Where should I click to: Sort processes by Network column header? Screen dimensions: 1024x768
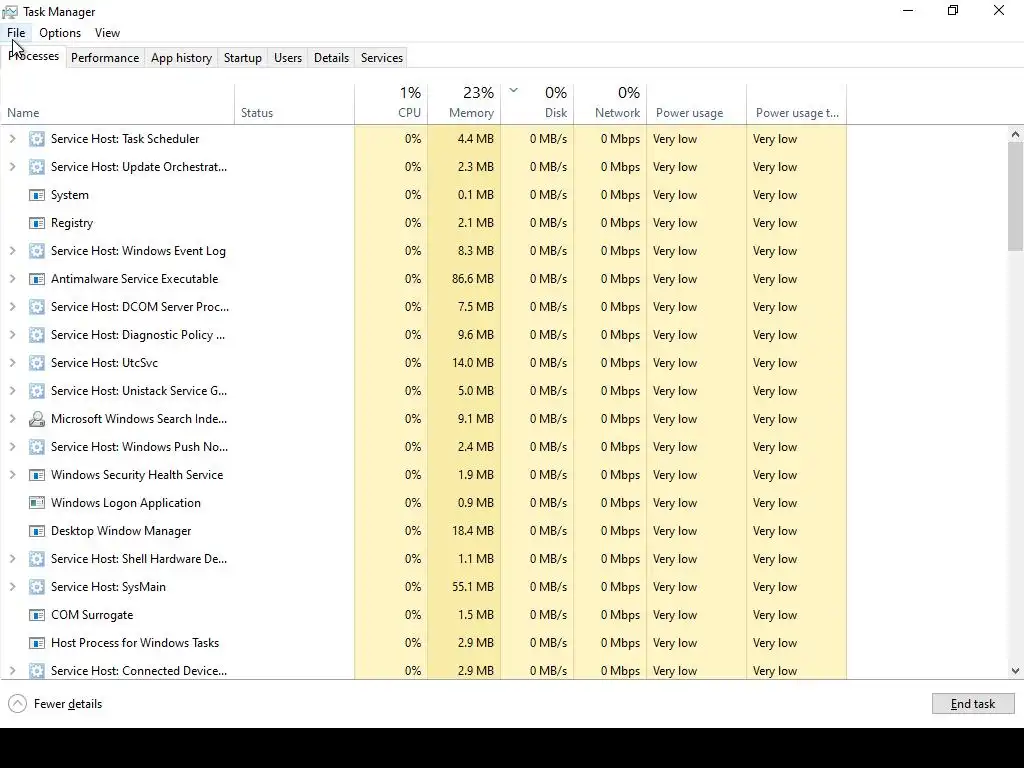tap(611, 104)
